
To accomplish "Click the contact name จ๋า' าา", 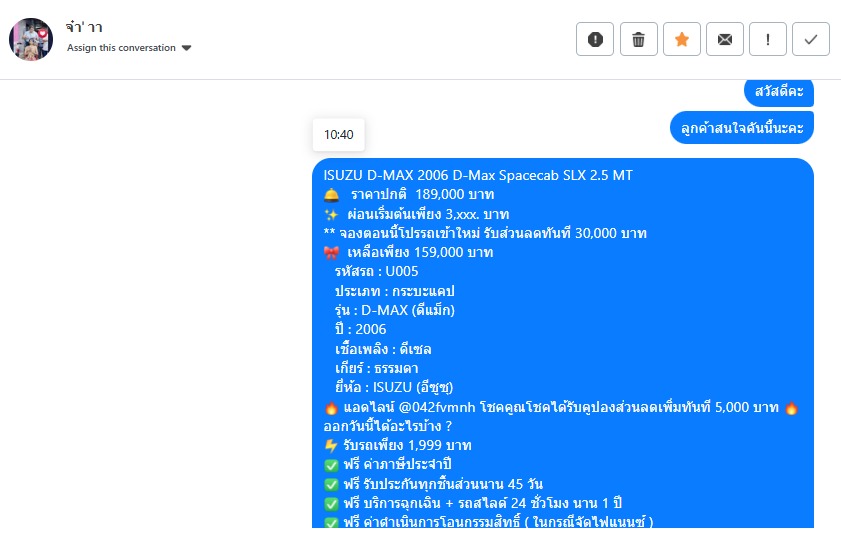I will click(x=84, y=27).
